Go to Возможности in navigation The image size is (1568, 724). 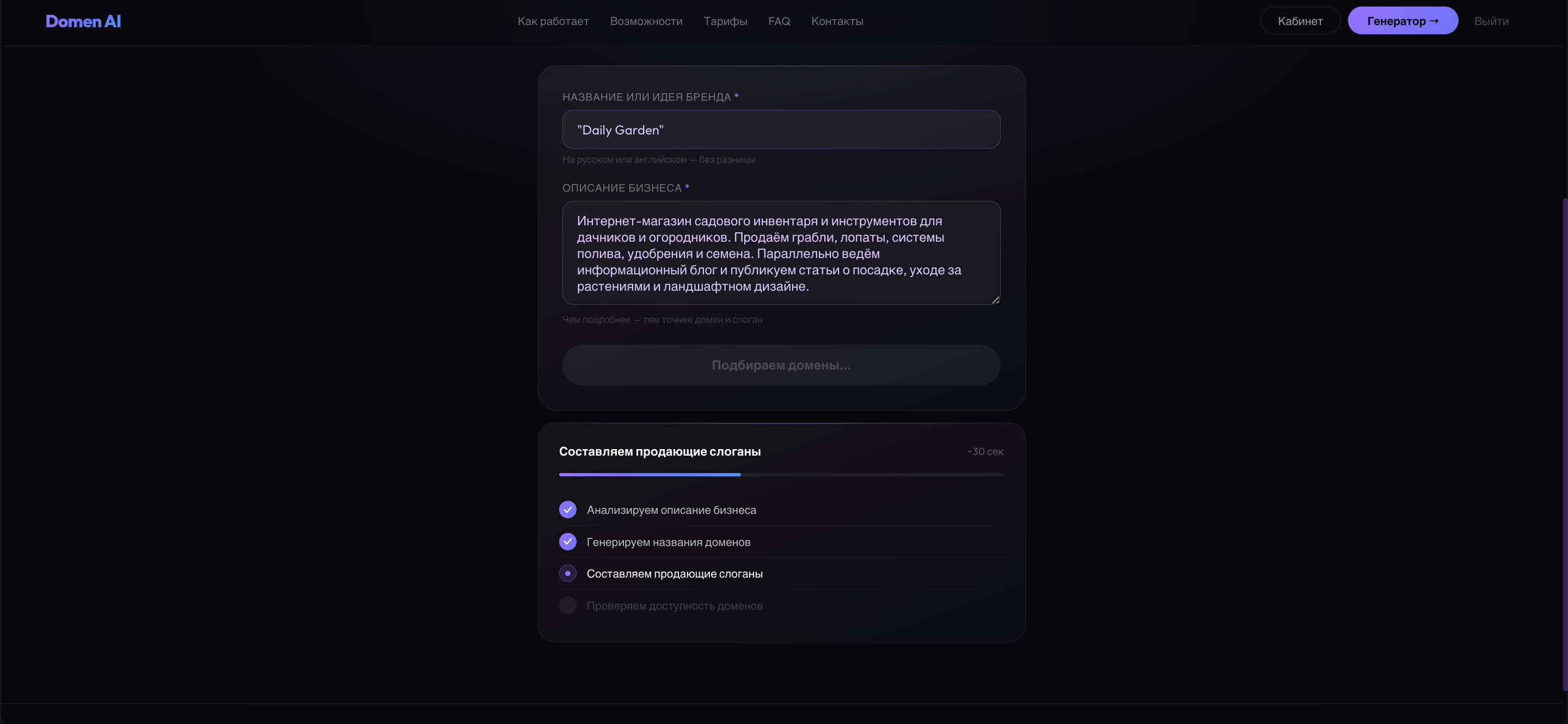pos(646,21)
